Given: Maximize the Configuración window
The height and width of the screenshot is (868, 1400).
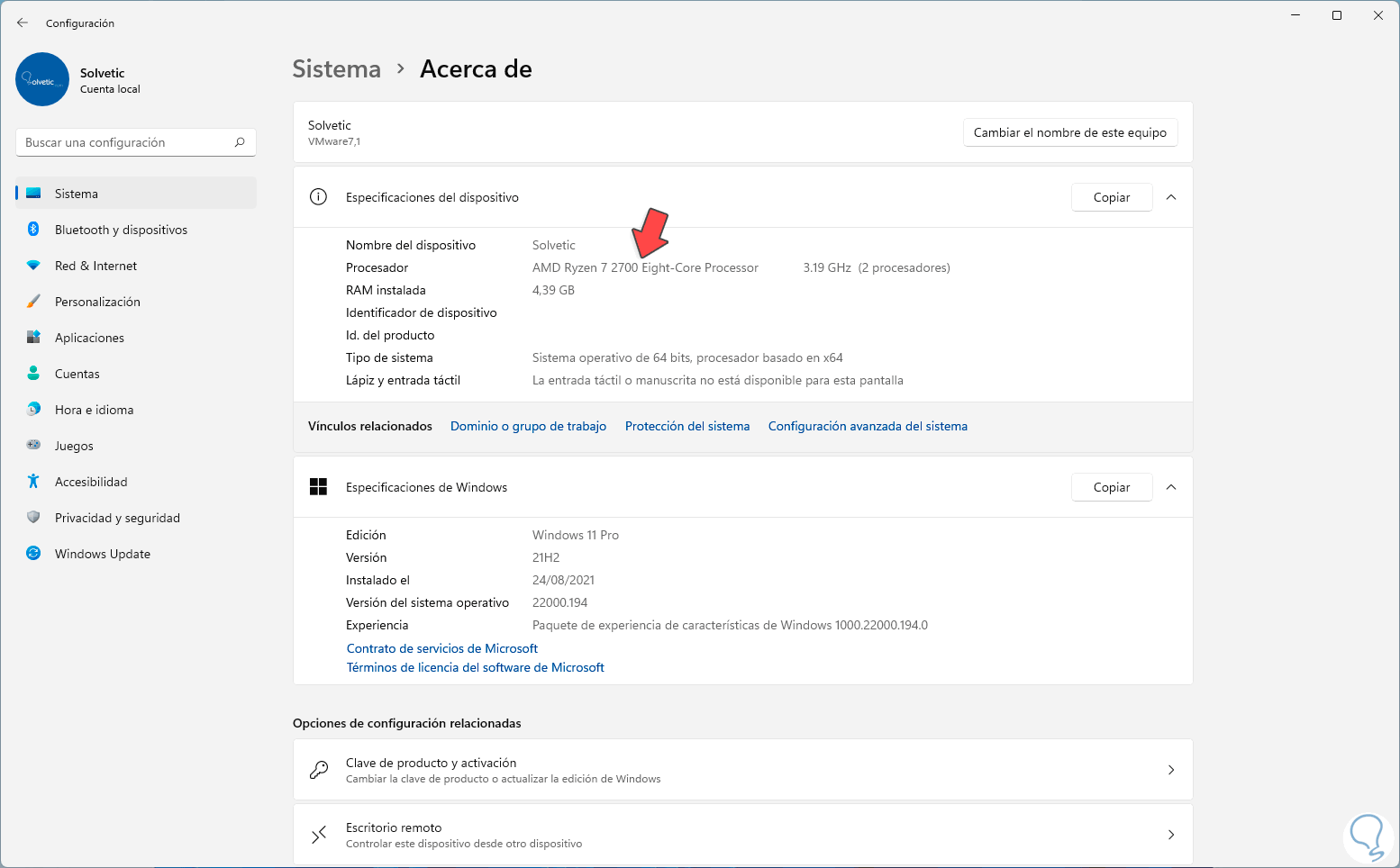Looking at the screenshot, I should click(x=1337, y=15).
